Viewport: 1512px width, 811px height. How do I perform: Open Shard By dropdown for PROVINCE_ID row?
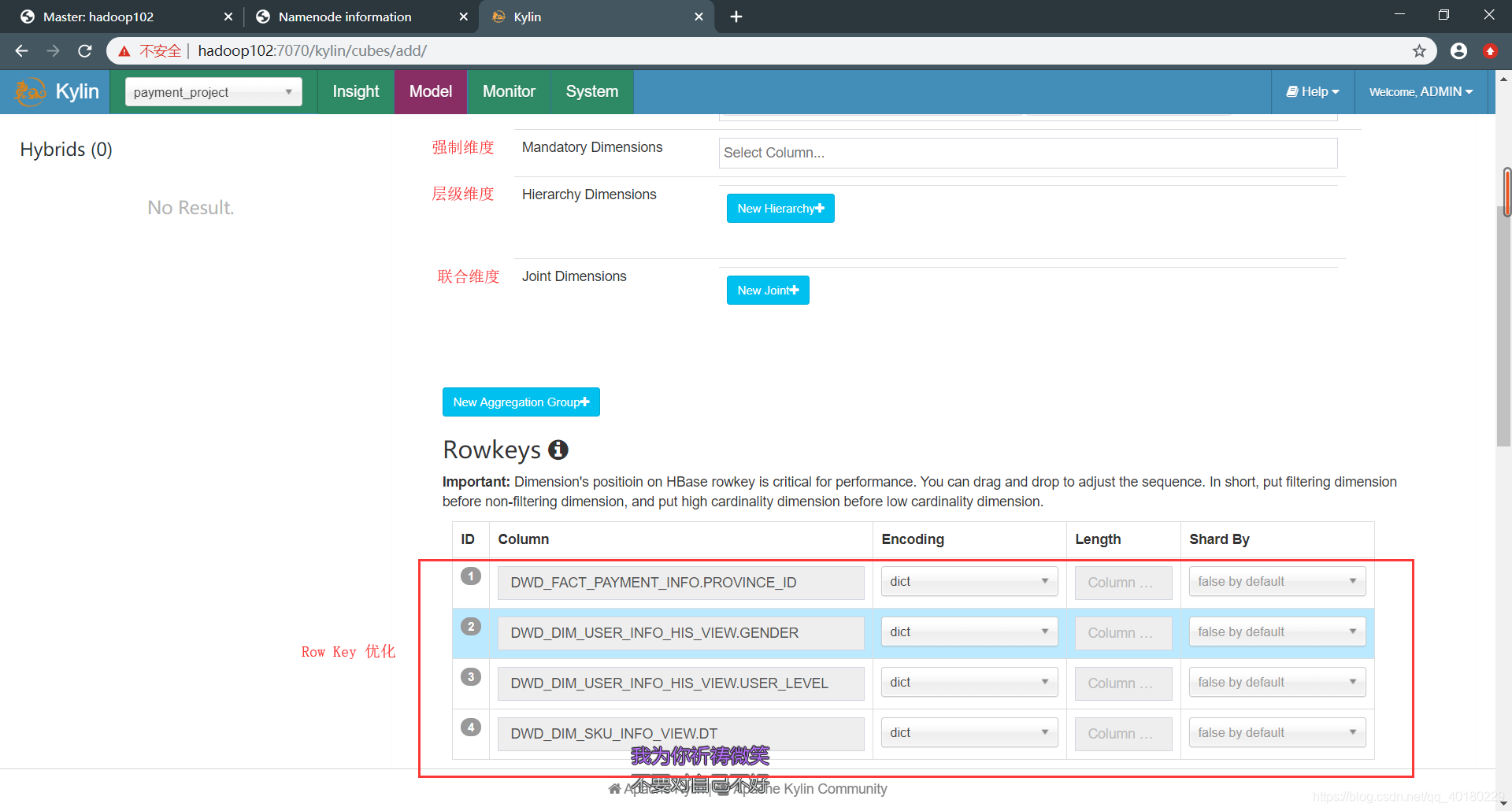(x=1277, y=582)
